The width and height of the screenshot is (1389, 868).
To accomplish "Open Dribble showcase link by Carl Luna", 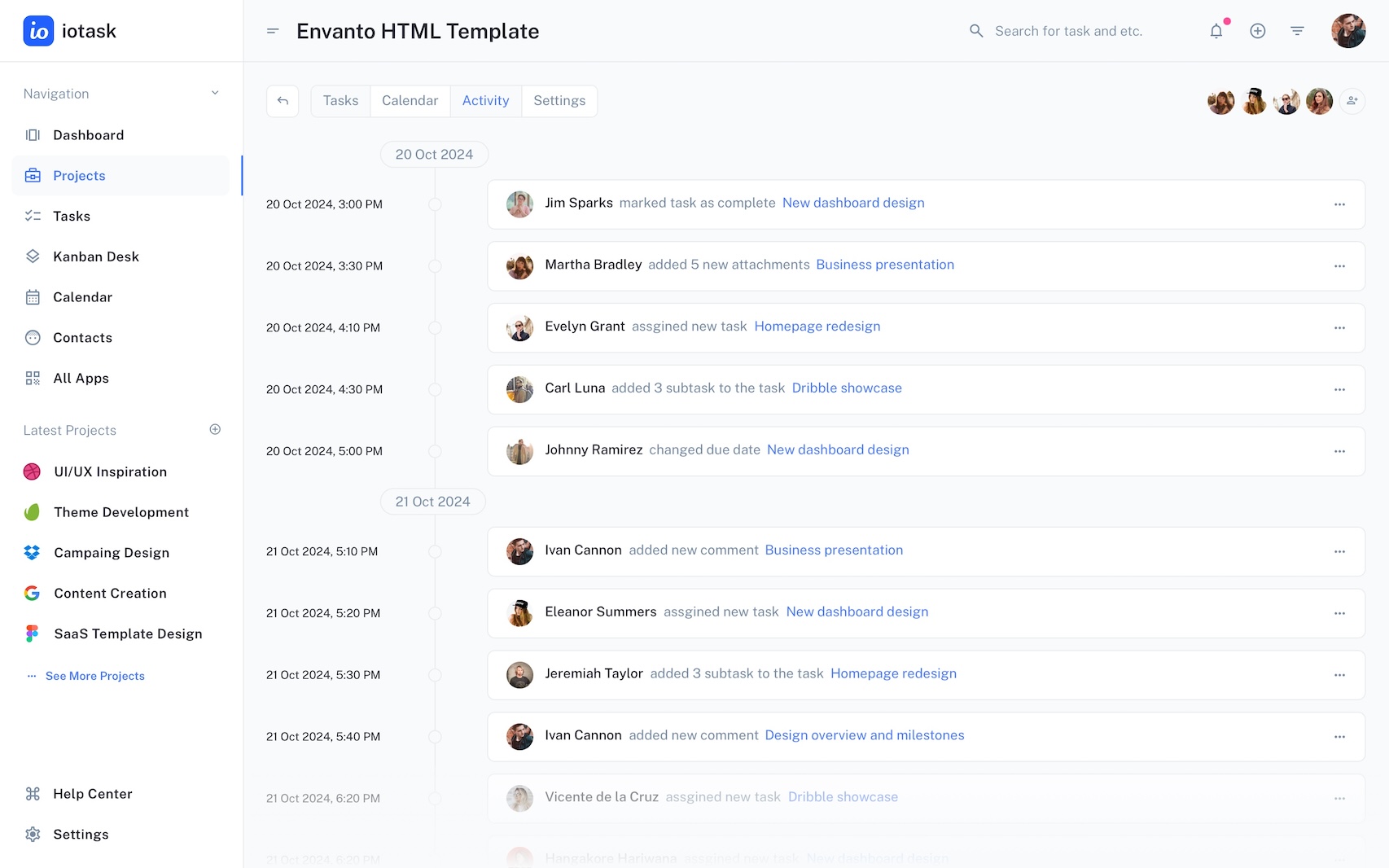I will (847, 388).
